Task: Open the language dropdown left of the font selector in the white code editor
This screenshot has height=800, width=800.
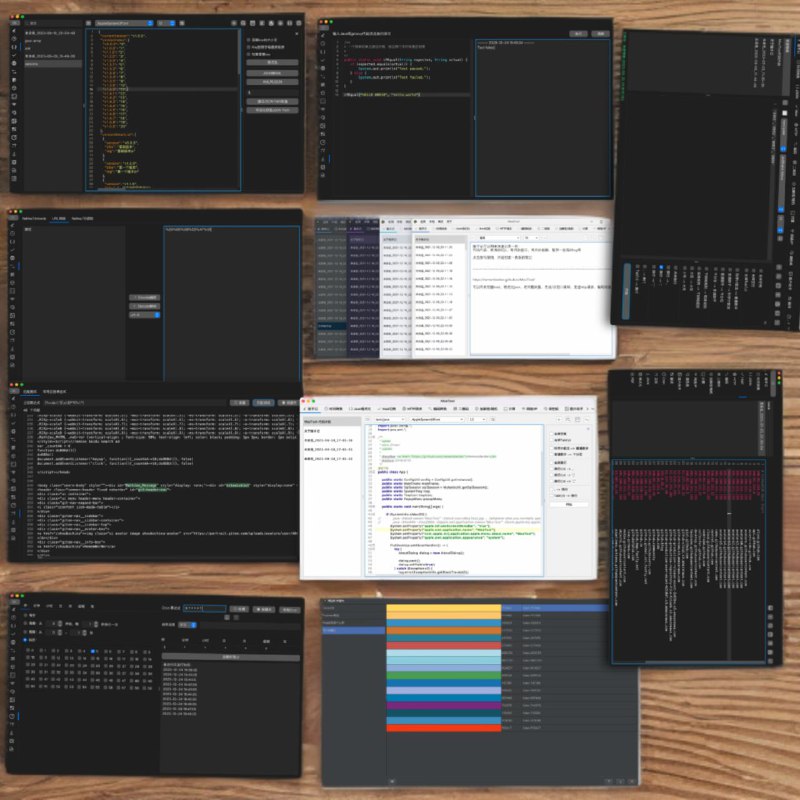Action: click(x=390, y=419)
